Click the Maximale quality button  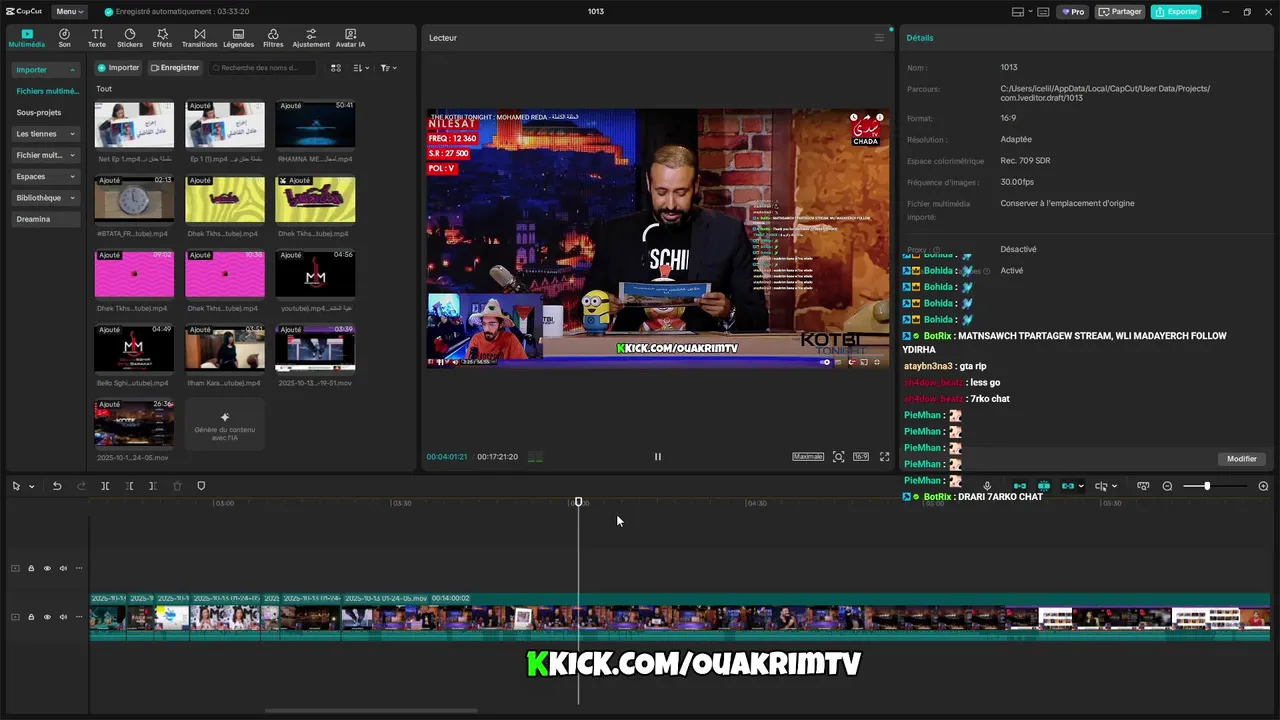point(808,457)
